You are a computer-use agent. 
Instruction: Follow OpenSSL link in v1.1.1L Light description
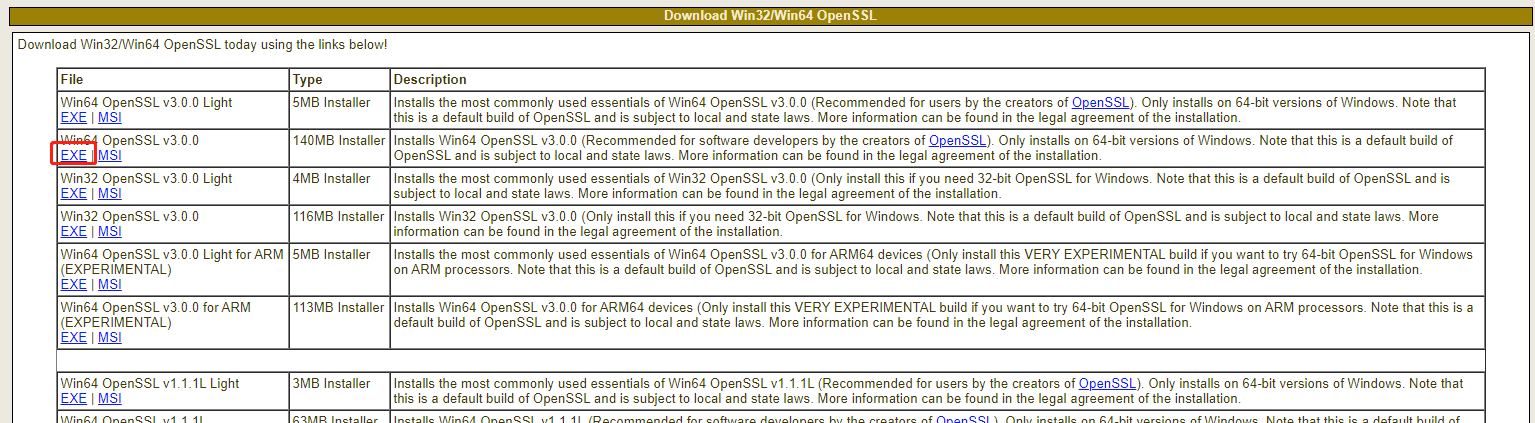pyautogui.click(x=1106, y=384)
